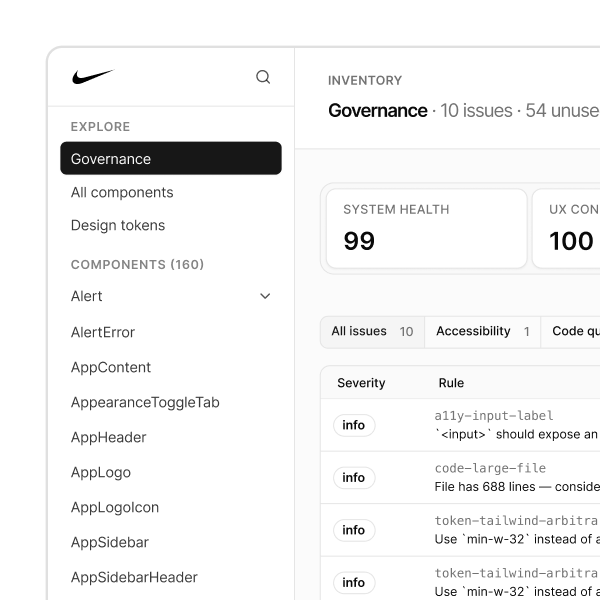Image resolution: width=600 pixels, height=600 pixels.
Task: Select the code-large-file rule text
Action: tap(490, 468)
